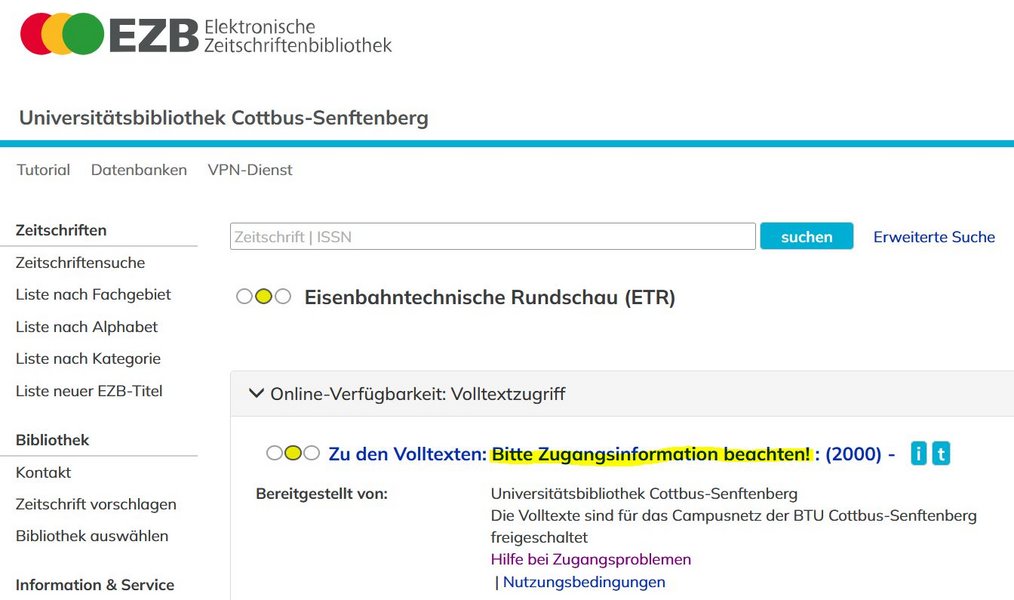Open the Nutzungsbedingungen link
The height and width of the screenshot is (600, 1014).
pyautogui.click(x=584, y=582)
